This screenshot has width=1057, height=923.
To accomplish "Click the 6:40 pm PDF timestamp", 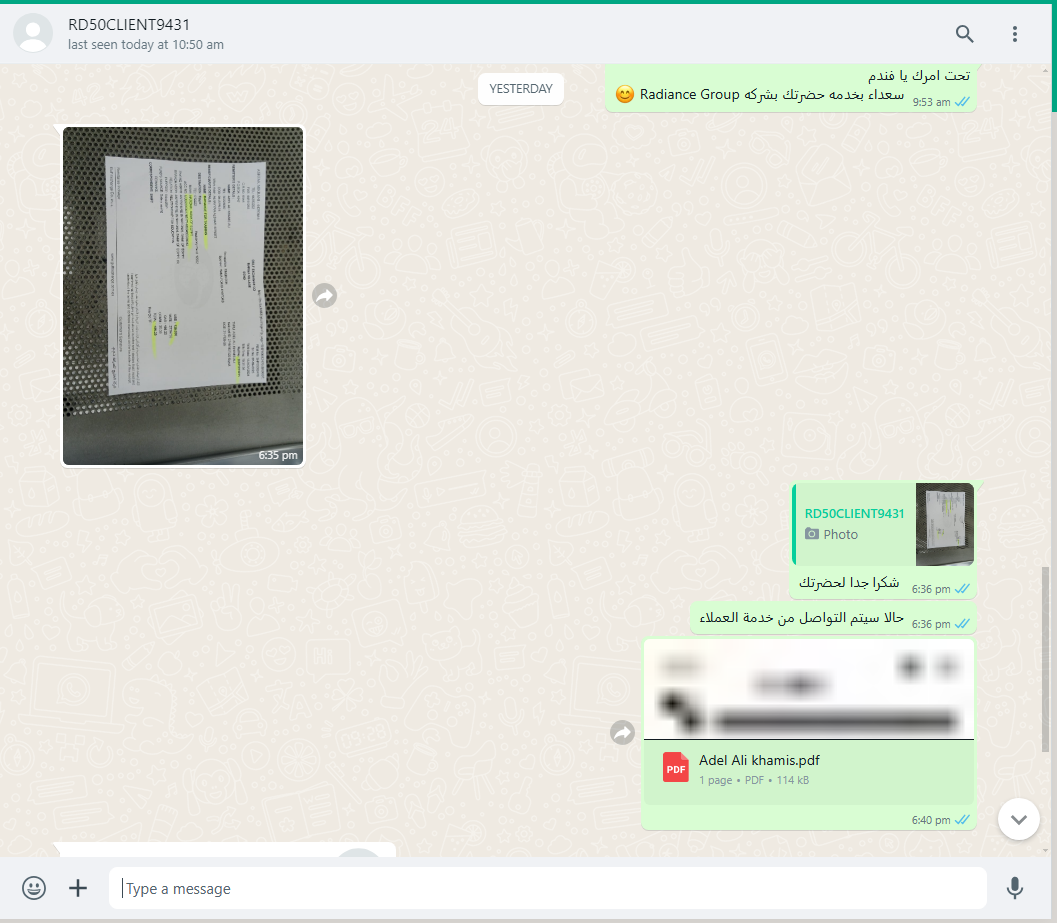I will click(931, 820).
